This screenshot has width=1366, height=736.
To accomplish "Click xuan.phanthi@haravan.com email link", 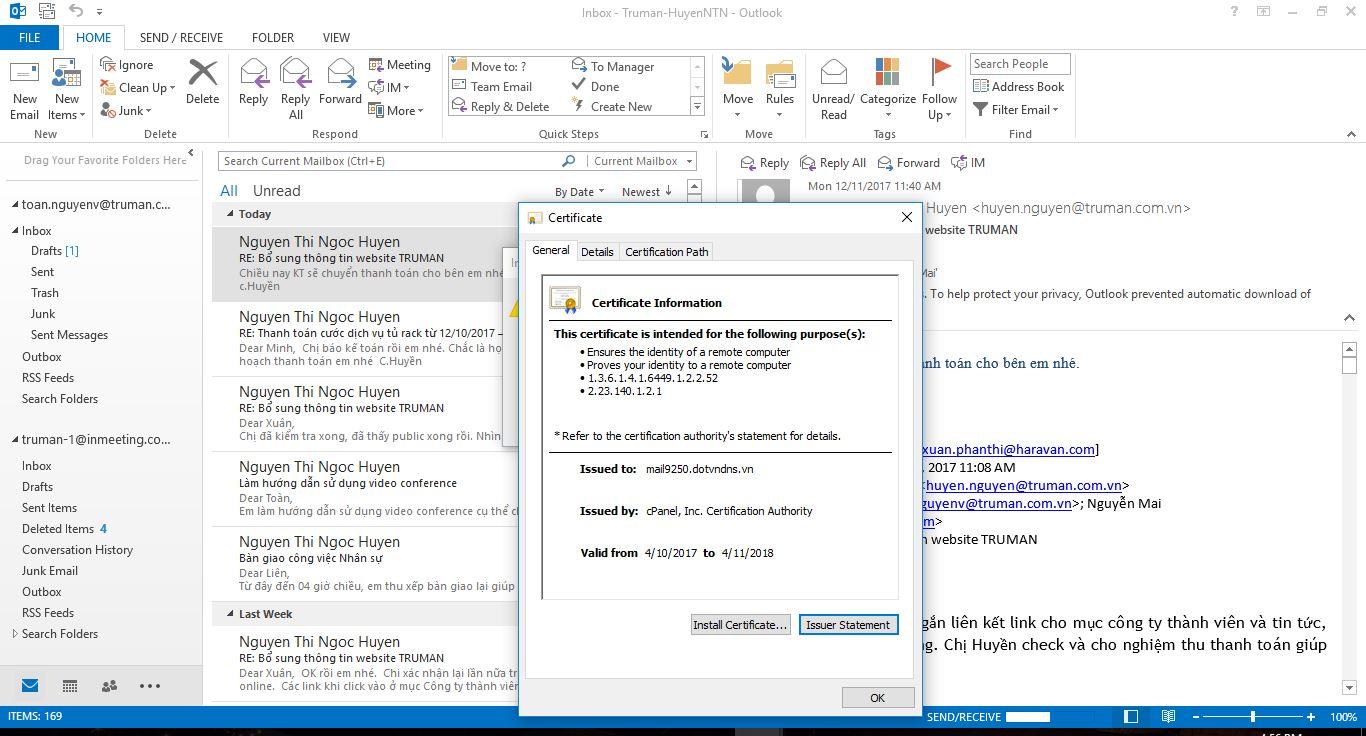I will (x=1009, y=450).
